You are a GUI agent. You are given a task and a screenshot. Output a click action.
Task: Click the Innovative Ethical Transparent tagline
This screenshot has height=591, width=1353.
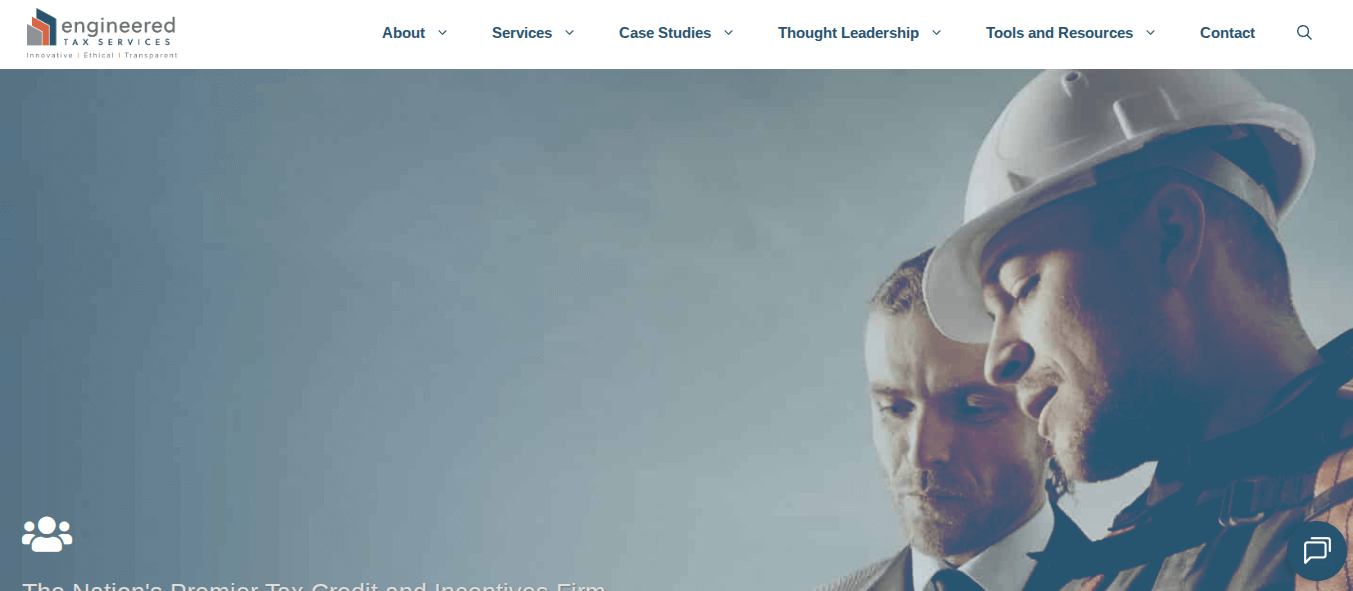(x=102, y=55)
